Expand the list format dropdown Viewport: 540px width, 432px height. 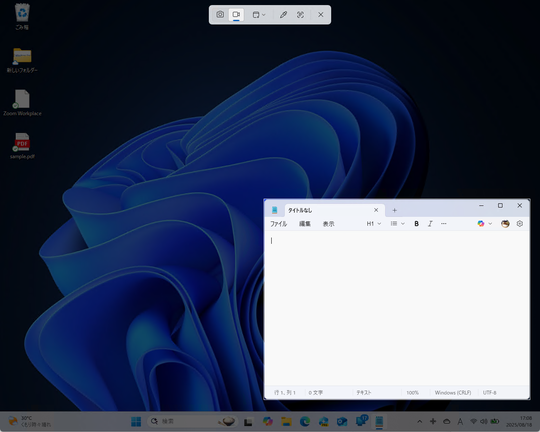[x=397, y=224]
